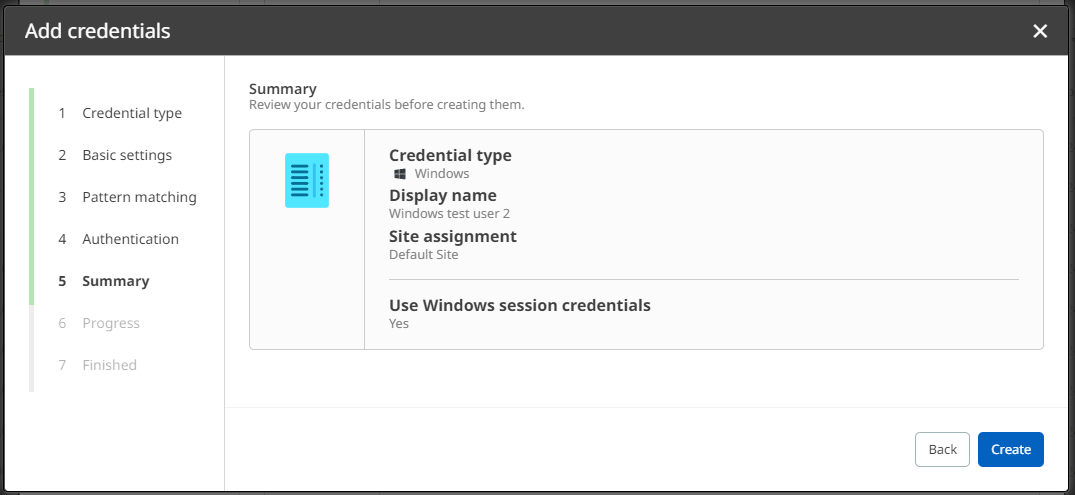Click the greyed-out Progress step
The height and width of the screenshot is (495, 1075).
tap(111, 323)
